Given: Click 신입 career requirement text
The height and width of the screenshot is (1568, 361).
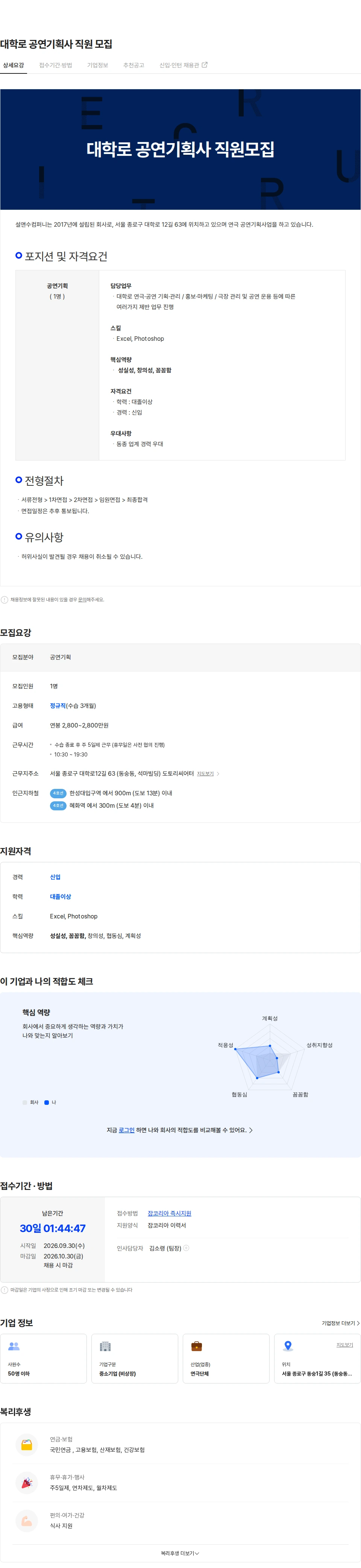Looking at the screenshot, I should tap(55, 877).
